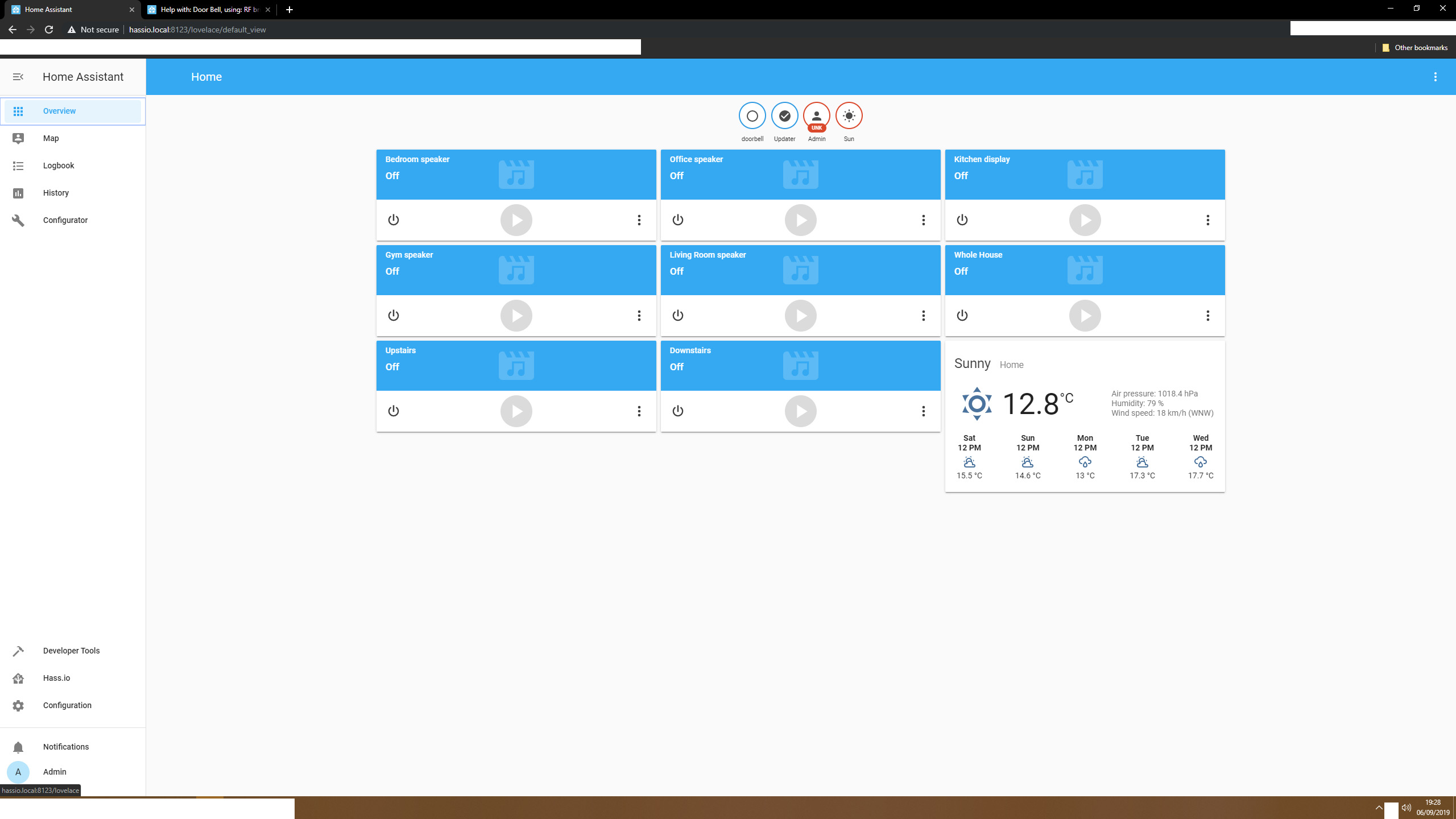Toggle power on Bedroom speaker
This screenshot has width=1456, height=819.
pyautogui.click(x=393, y=220)
